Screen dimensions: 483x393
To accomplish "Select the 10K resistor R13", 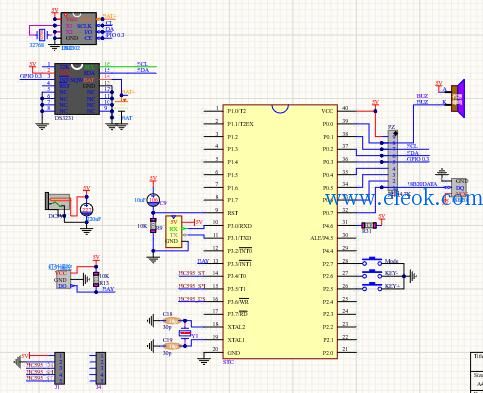I will [96, 279].
